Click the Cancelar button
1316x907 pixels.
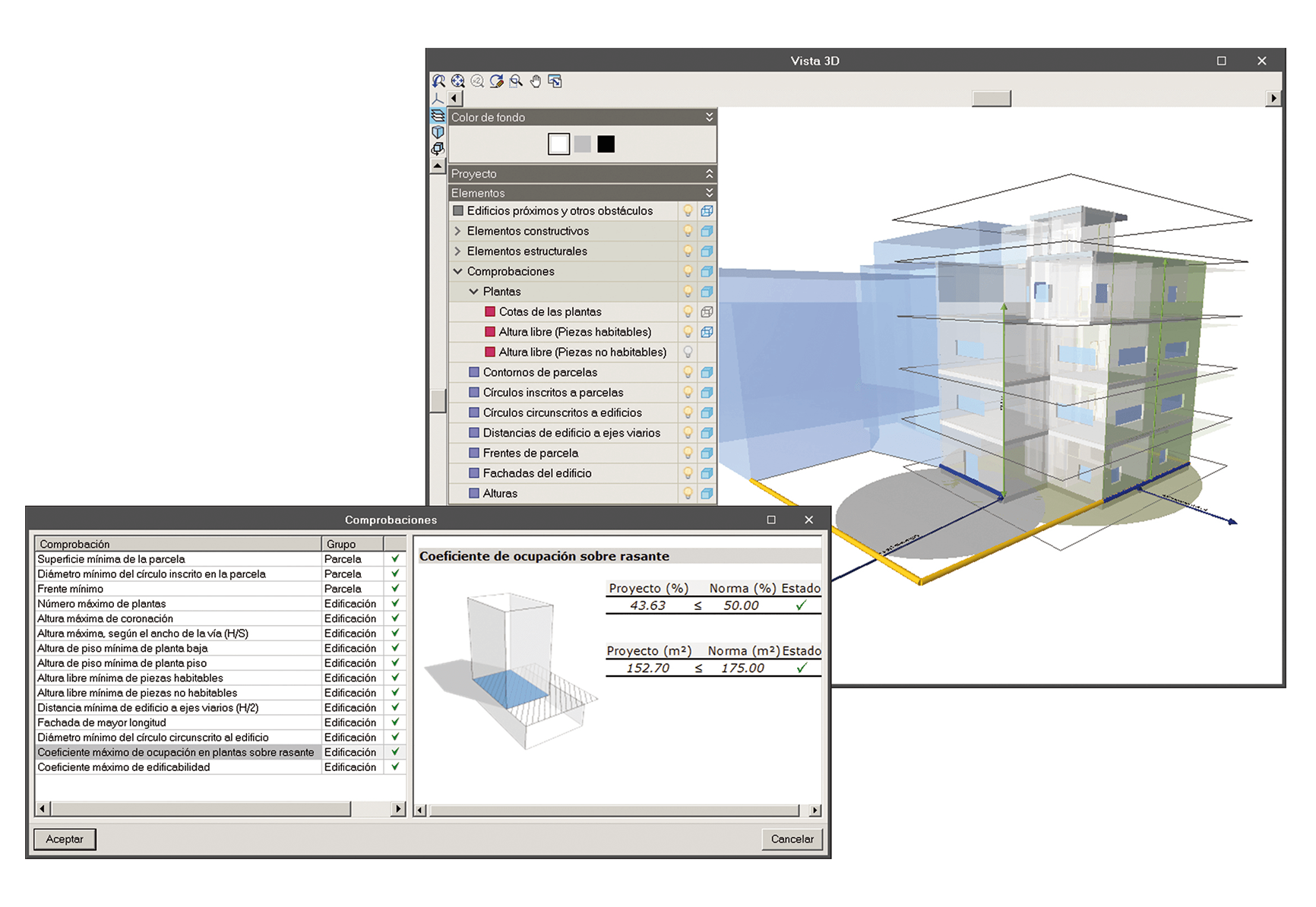(x=792, y=839)
